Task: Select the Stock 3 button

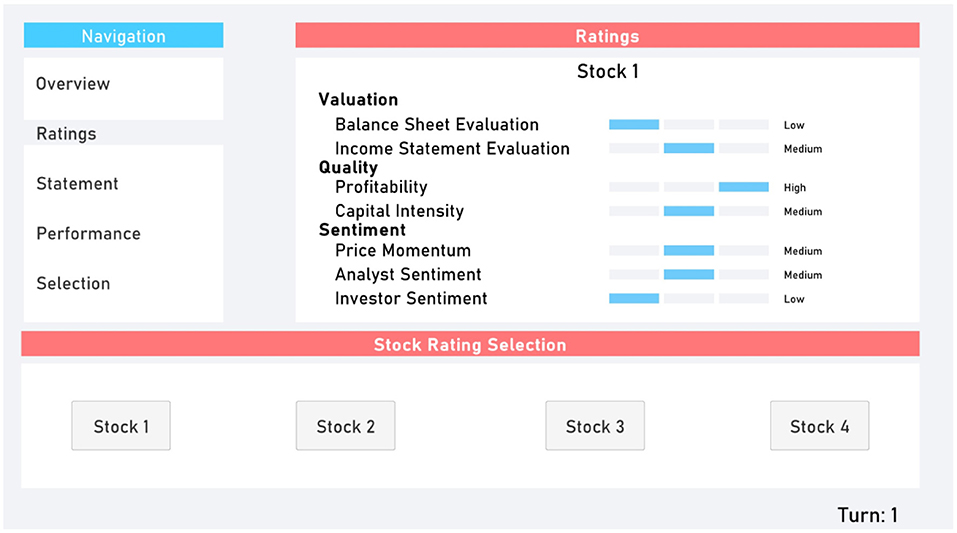Action: (x=595, y=426)
